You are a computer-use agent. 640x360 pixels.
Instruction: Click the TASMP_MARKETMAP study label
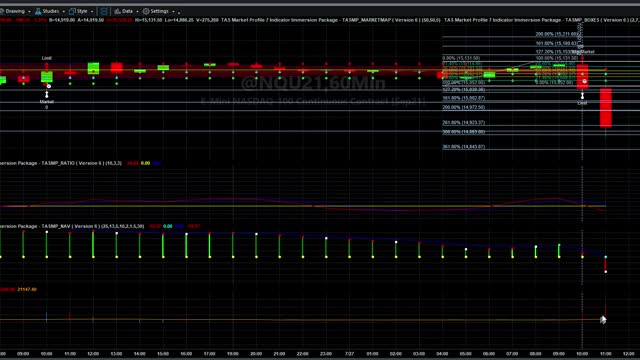coord(331,20)
